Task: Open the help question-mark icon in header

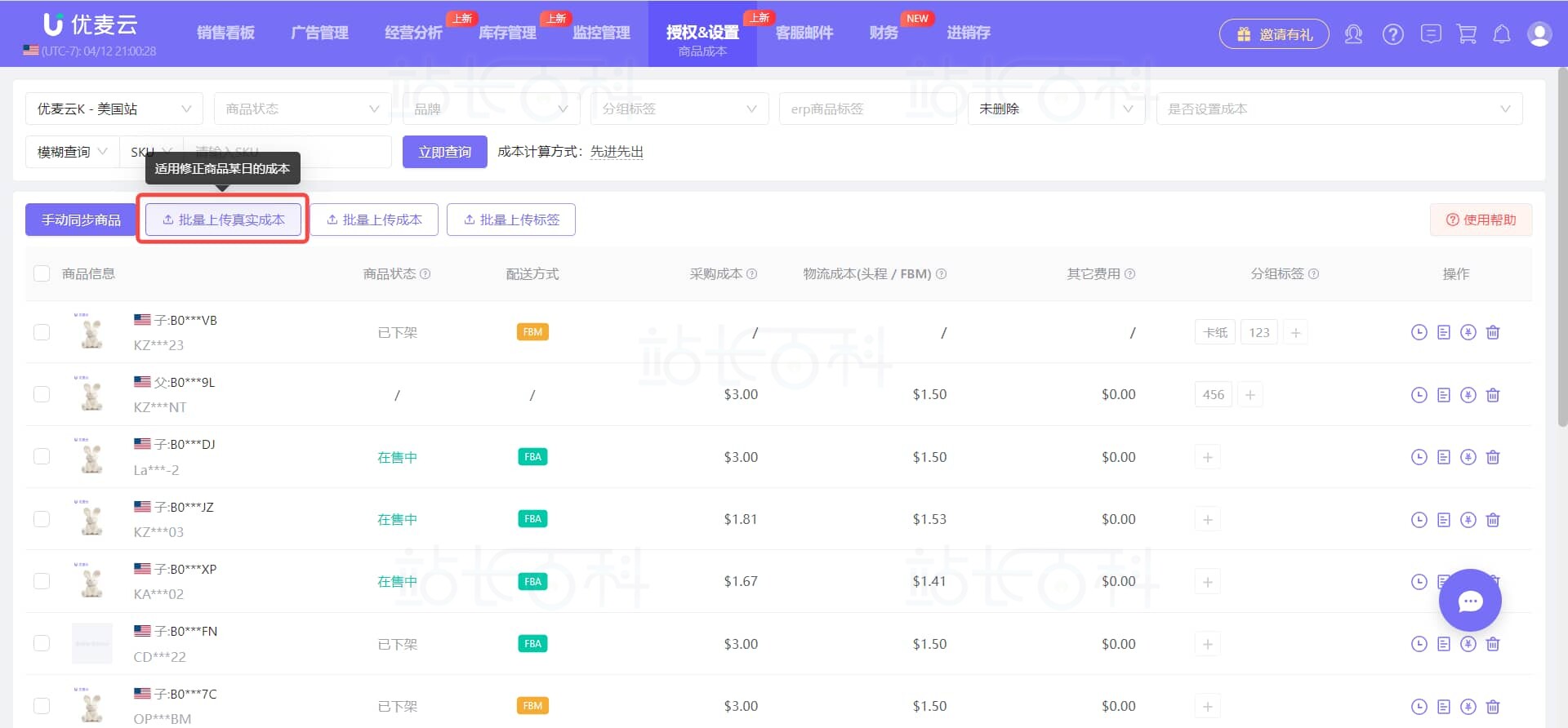Action: [x=1393, y=34]
